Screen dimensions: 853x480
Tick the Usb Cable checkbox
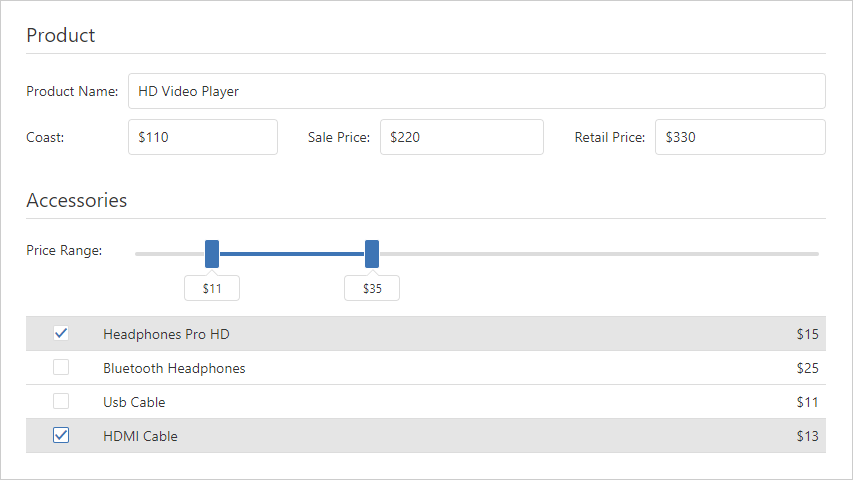61,402
